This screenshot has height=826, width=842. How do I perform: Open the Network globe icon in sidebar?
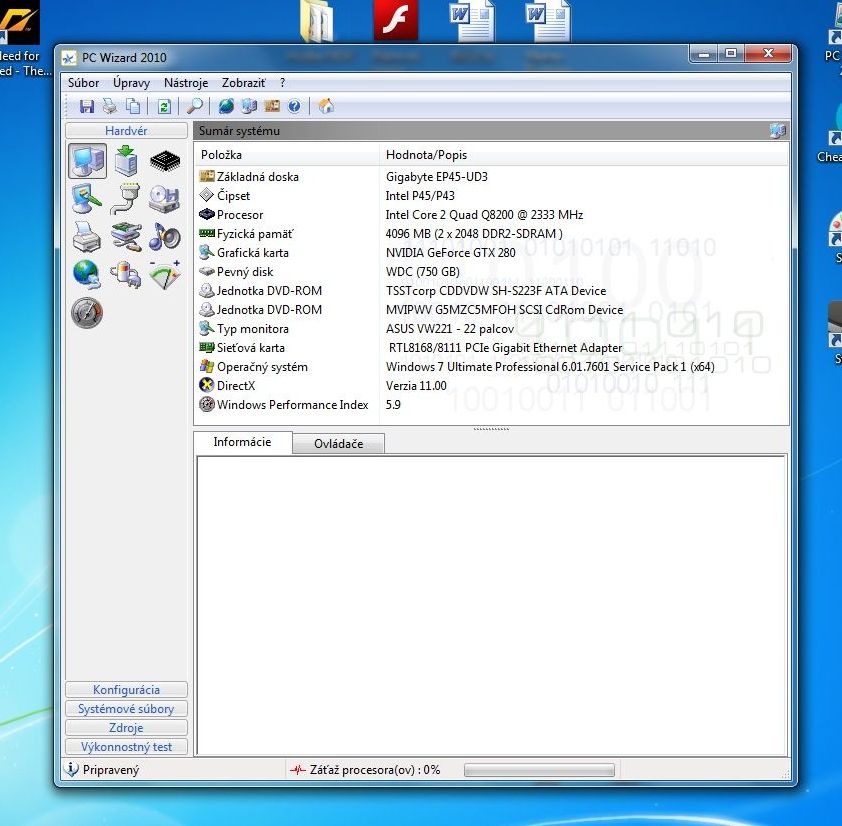[87, 274]
